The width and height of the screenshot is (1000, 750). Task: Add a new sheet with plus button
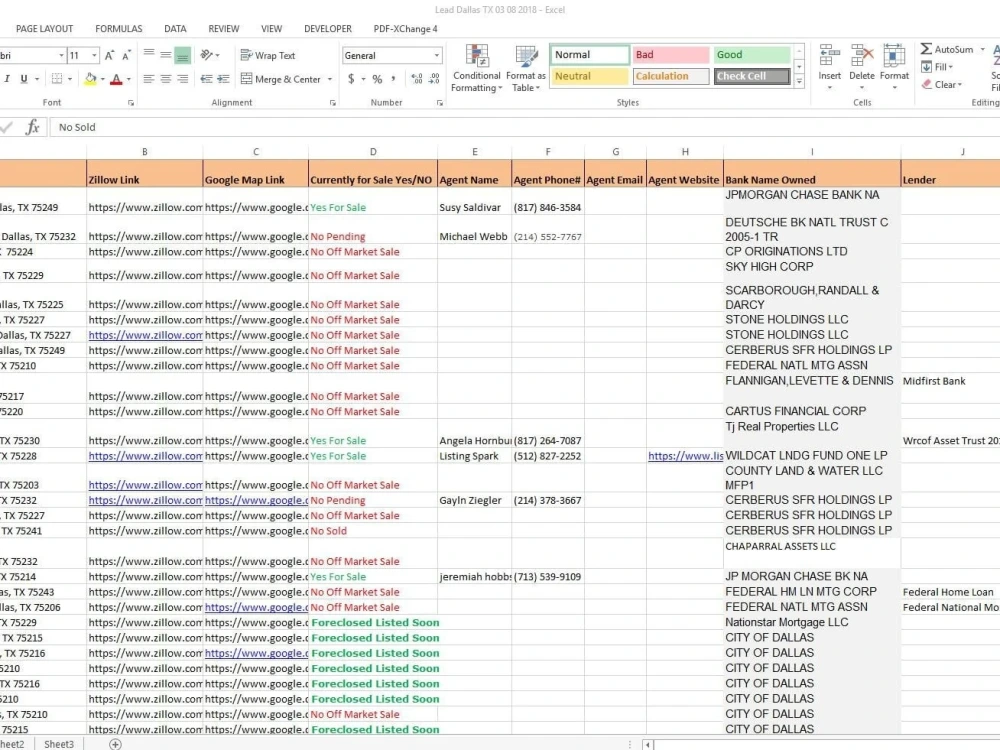pos(115,744)
